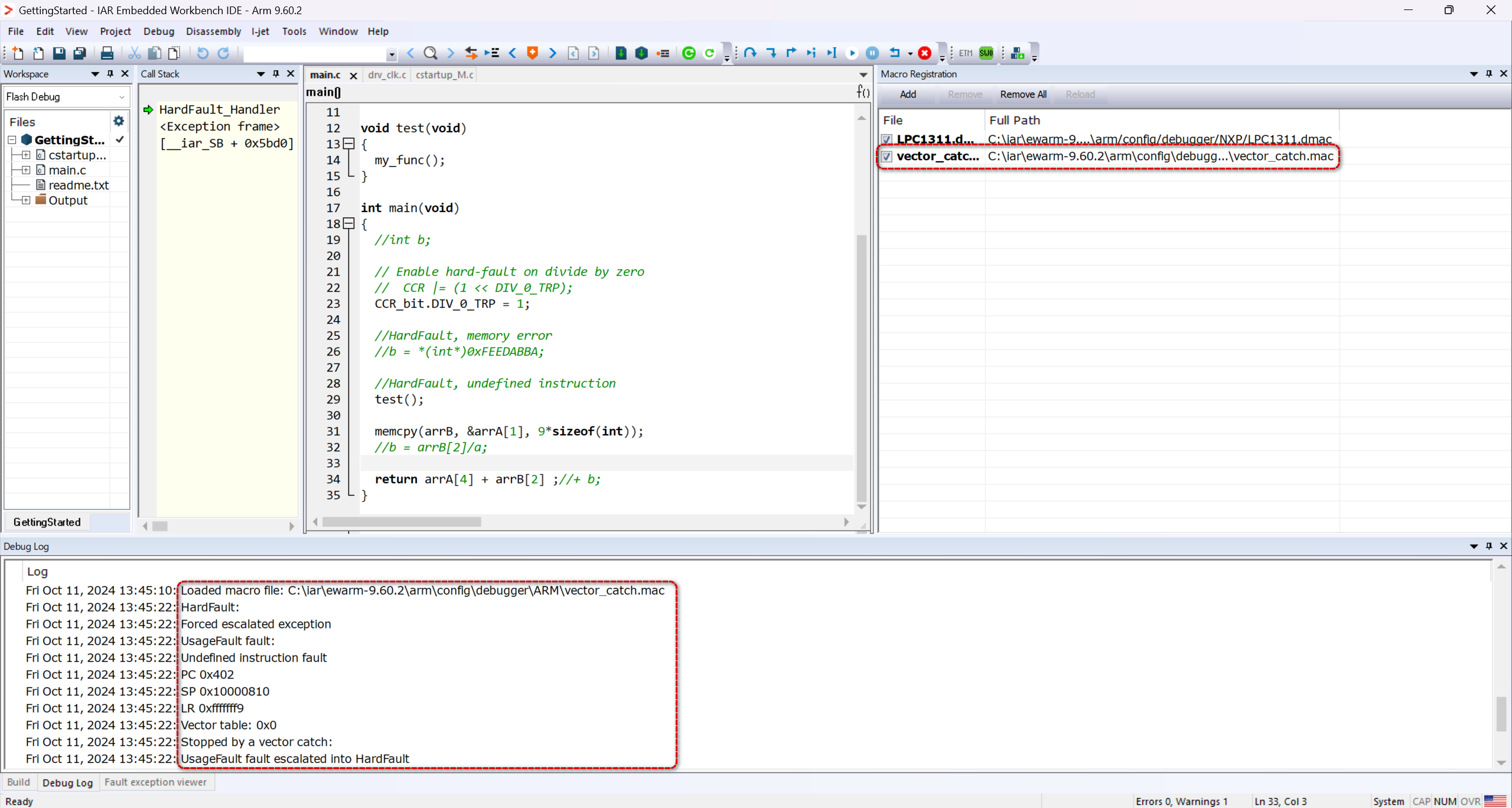Click the Remove All macros button
Viewport: 1512px width, 808px height.
click(1023, 95)
